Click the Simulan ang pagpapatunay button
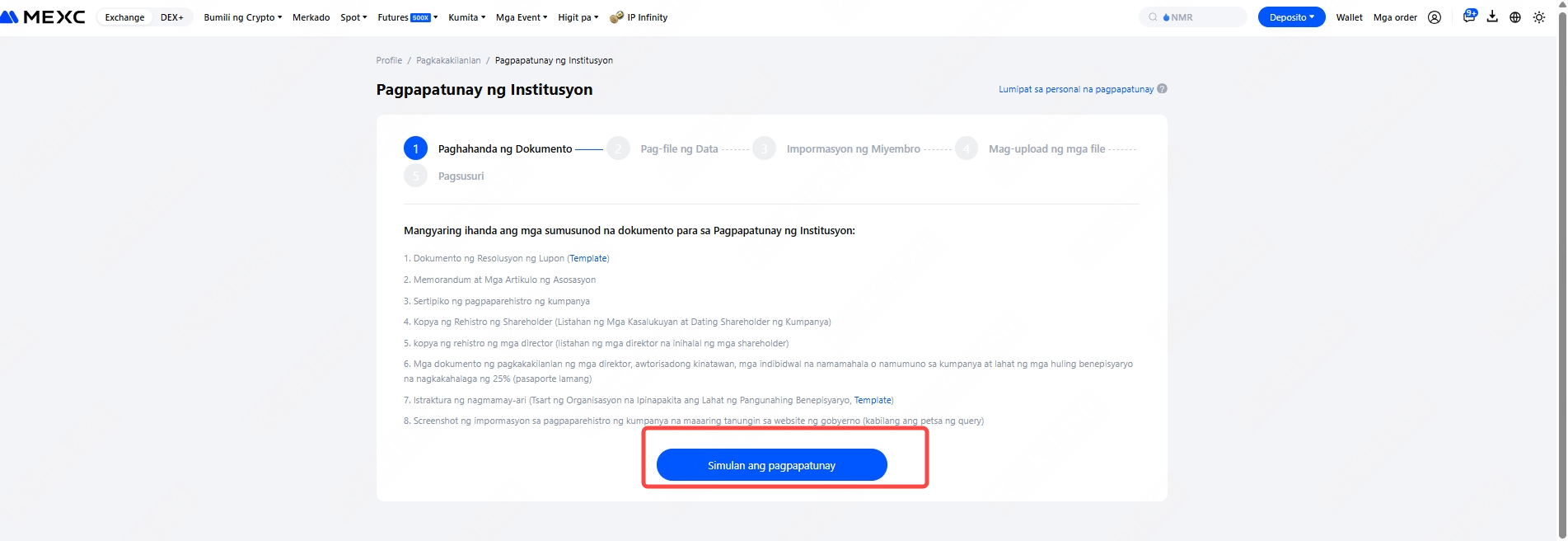 click(x=771, y=465)
